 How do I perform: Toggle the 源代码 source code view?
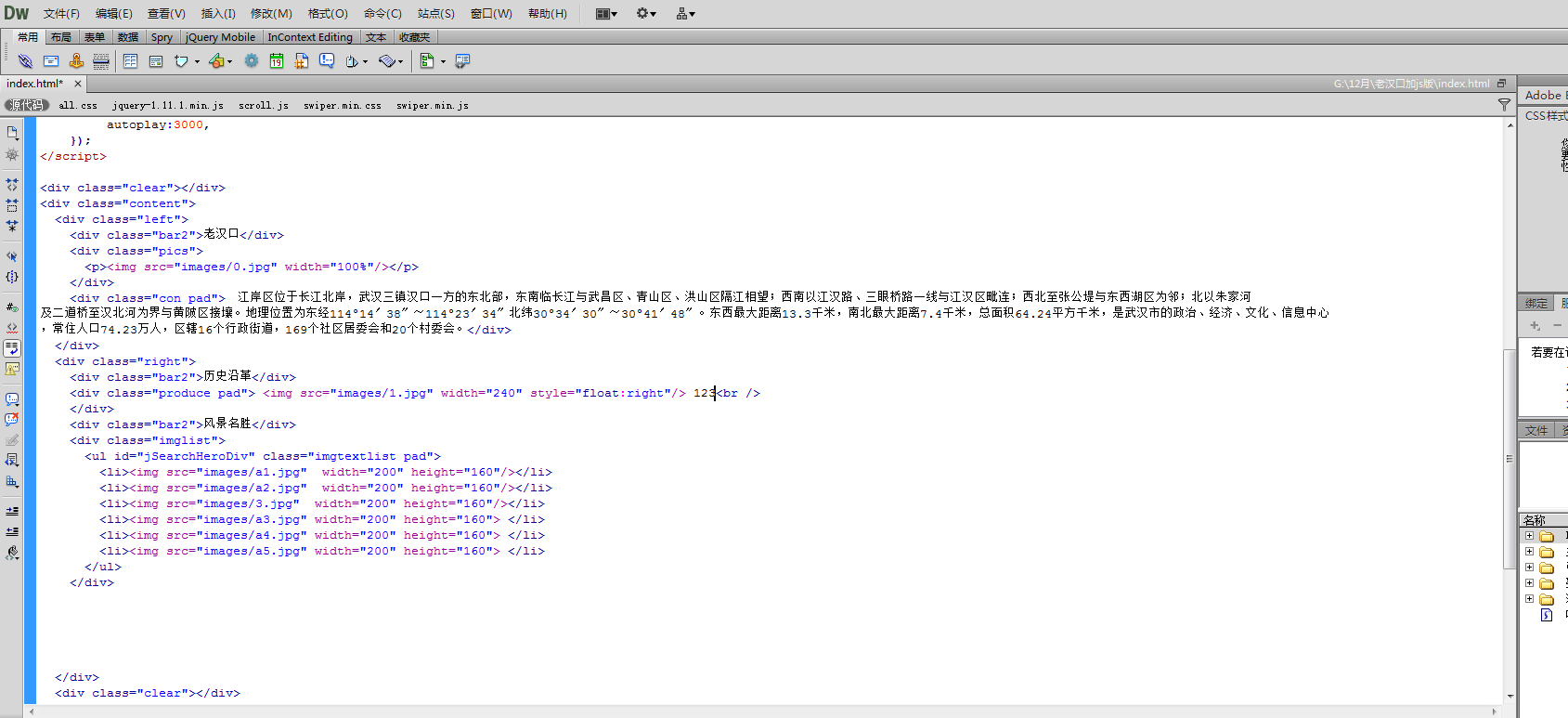[x=26, y=105]
